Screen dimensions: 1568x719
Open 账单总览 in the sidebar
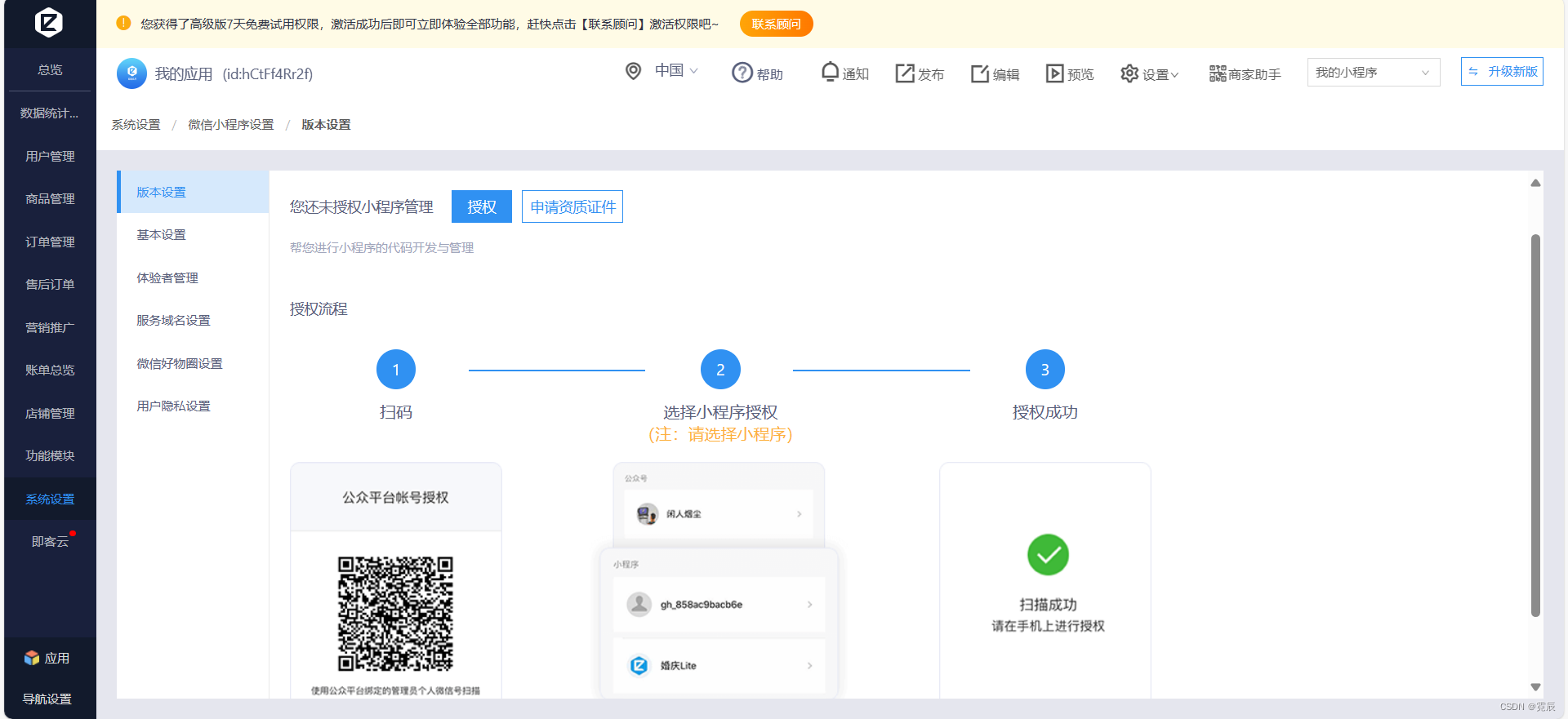[50, 370]
